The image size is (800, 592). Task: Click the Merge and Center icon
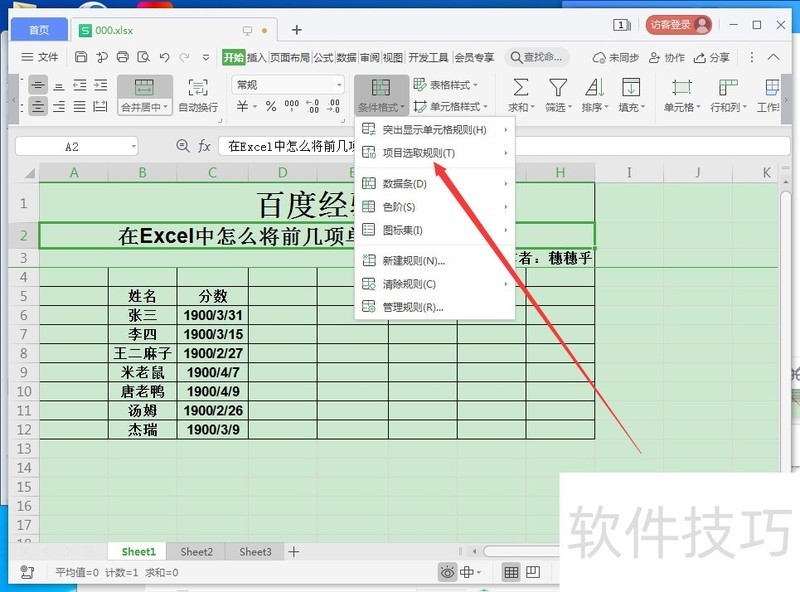coord(144,87)
